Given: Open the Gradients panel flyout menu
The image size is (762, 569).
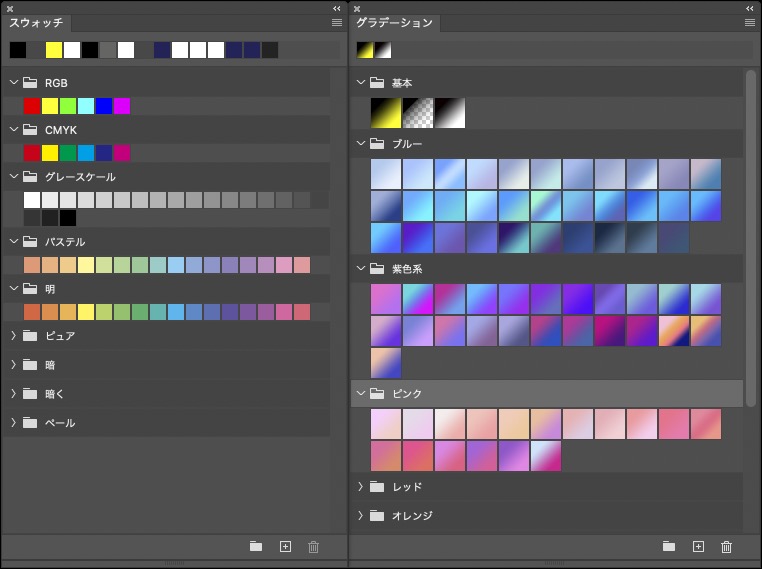Looking at the screenshot, I should click(x=750, y=22).
